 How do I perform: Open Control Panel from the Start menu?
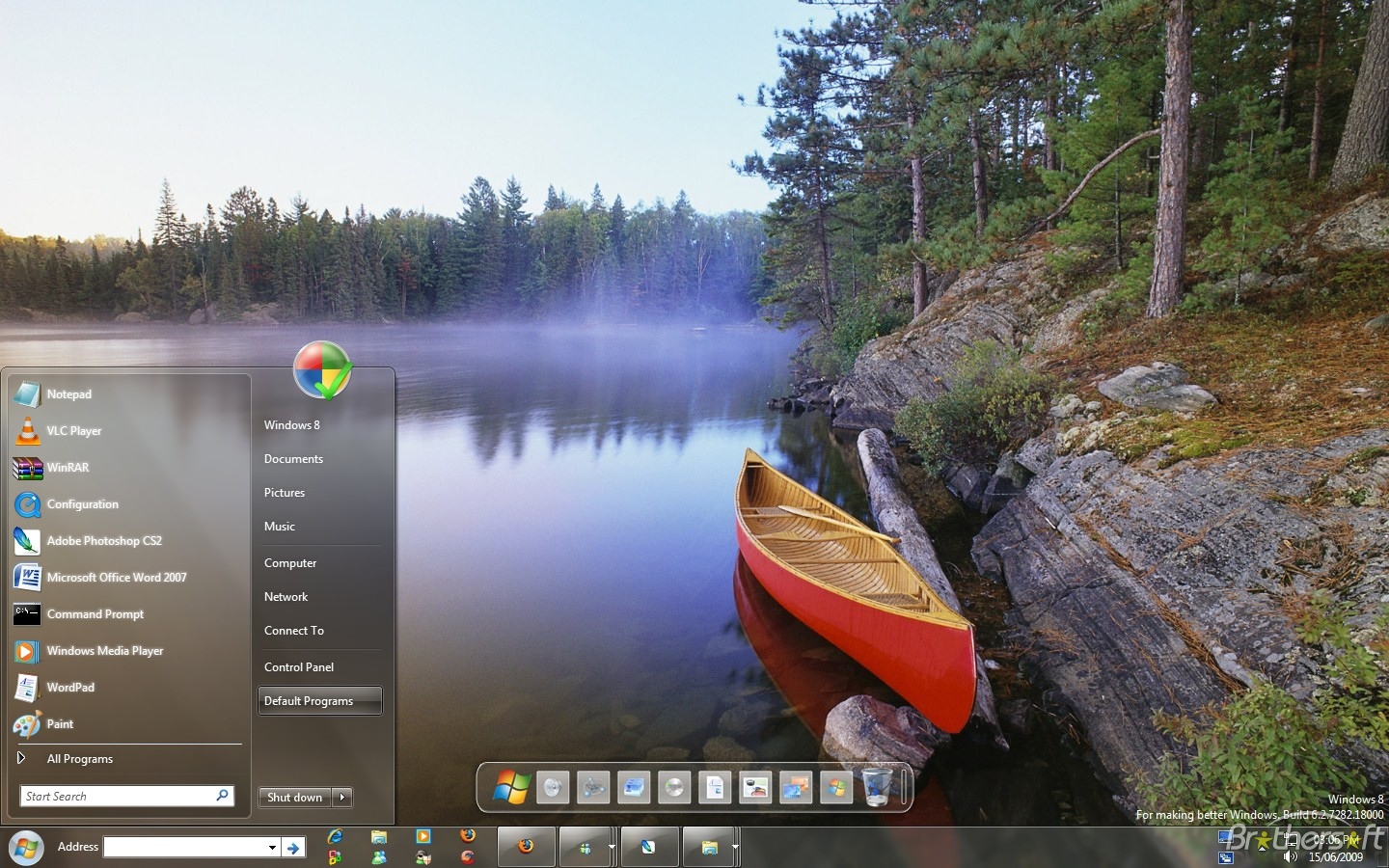[x=299, y=666]
